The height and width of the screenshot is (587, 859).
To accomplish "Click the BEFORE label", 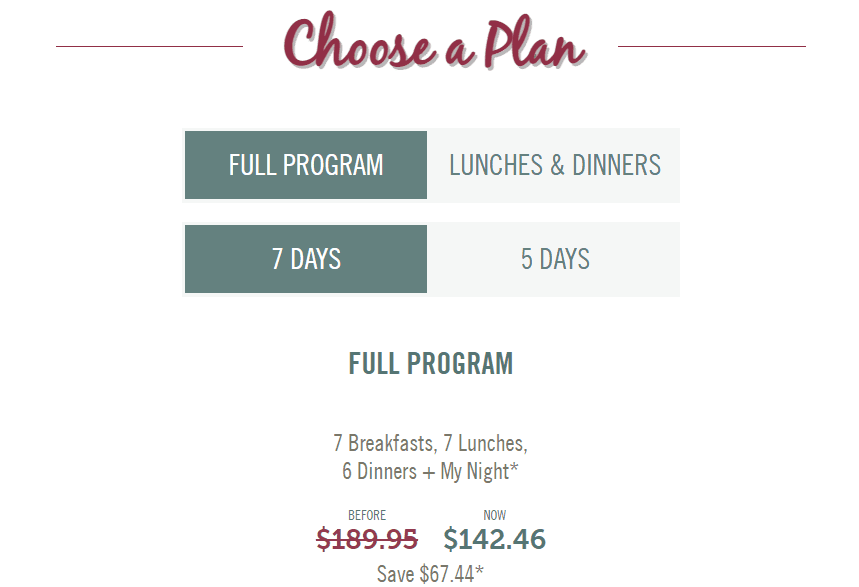I will click(367, 515).
